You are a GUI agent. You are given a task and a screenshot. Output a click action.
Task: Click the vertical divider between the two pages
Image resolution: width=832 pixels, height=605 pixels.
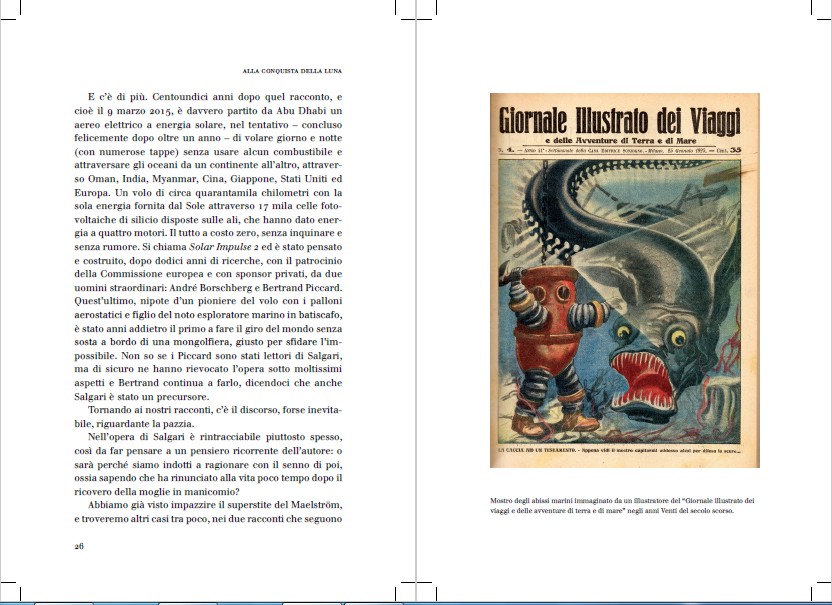coord(415,300)
